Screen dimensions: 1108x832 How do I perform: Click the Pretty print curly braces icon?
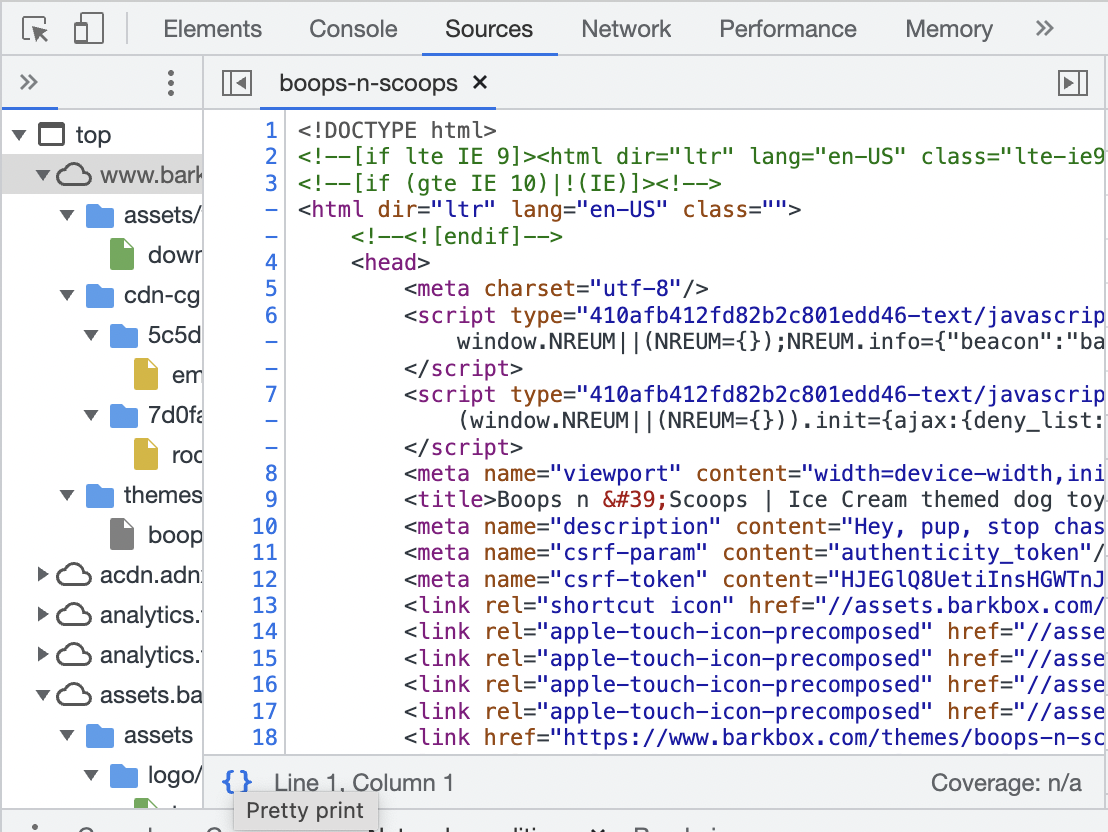(x=237, y=782)
